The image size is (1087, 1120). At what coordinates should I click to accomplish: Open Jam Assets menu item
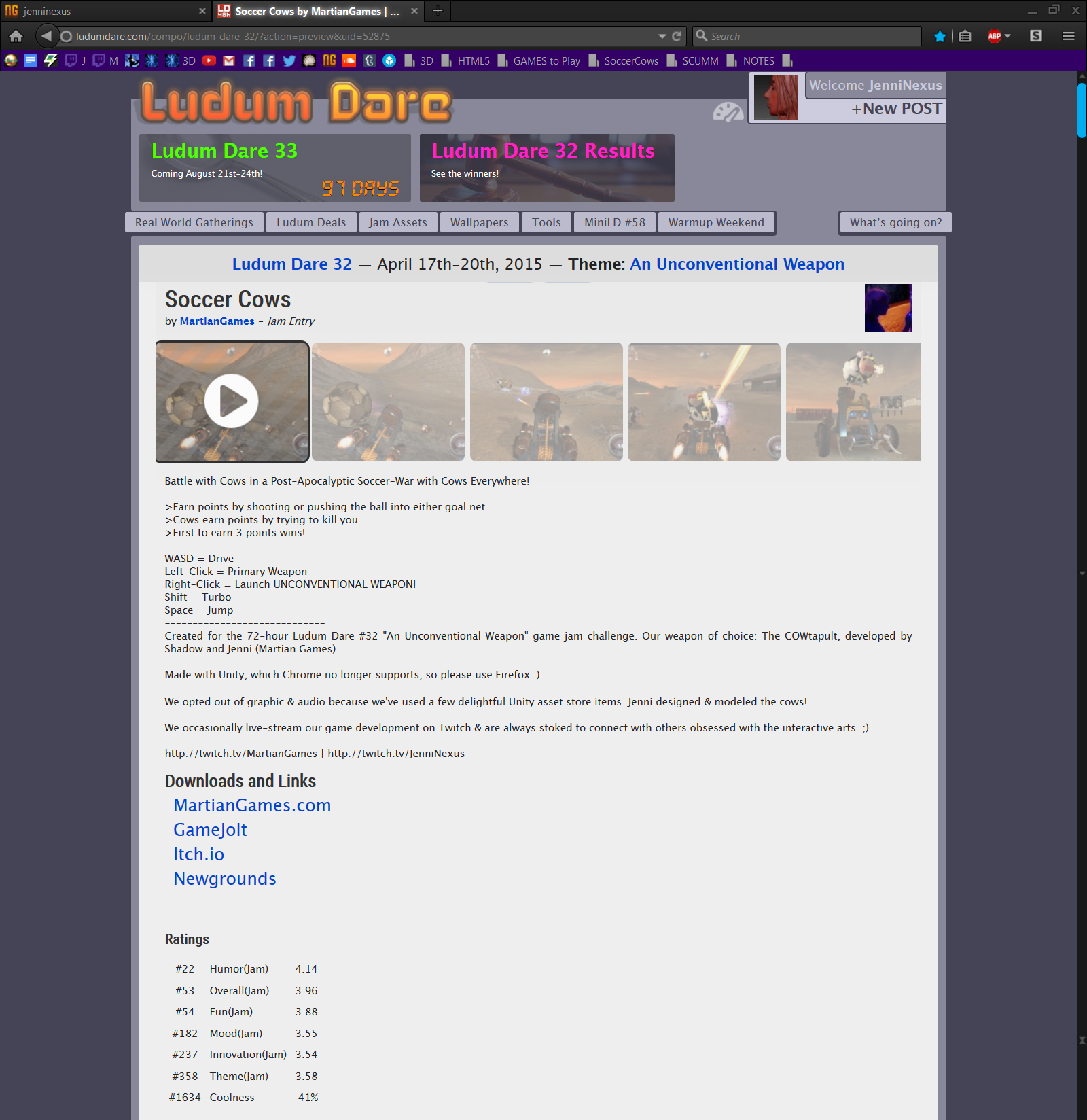(x=398, y=222)
